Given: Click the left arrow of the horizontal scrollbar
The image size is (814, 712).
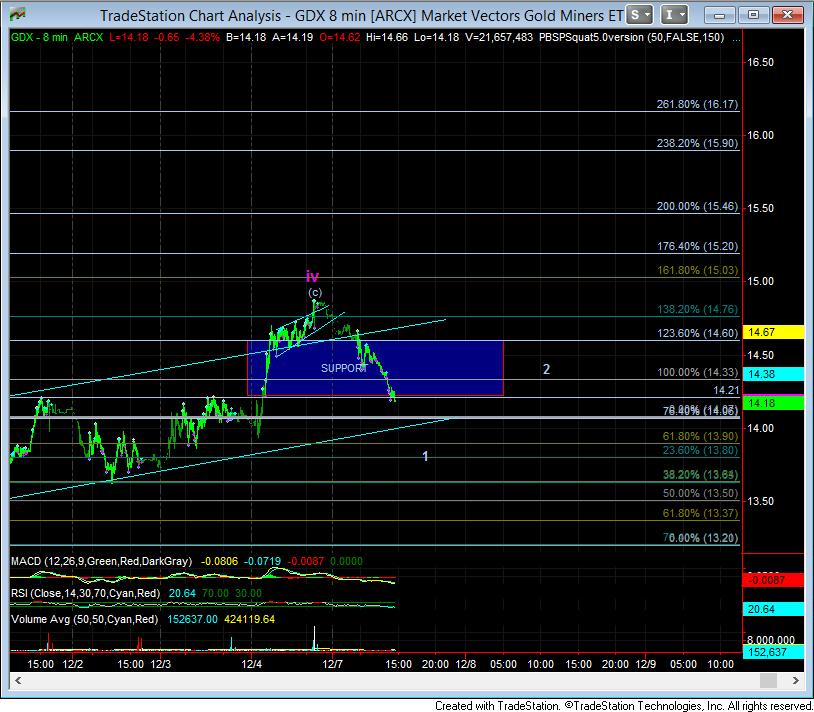Looking at the screenshot, I should coord(18,680).
